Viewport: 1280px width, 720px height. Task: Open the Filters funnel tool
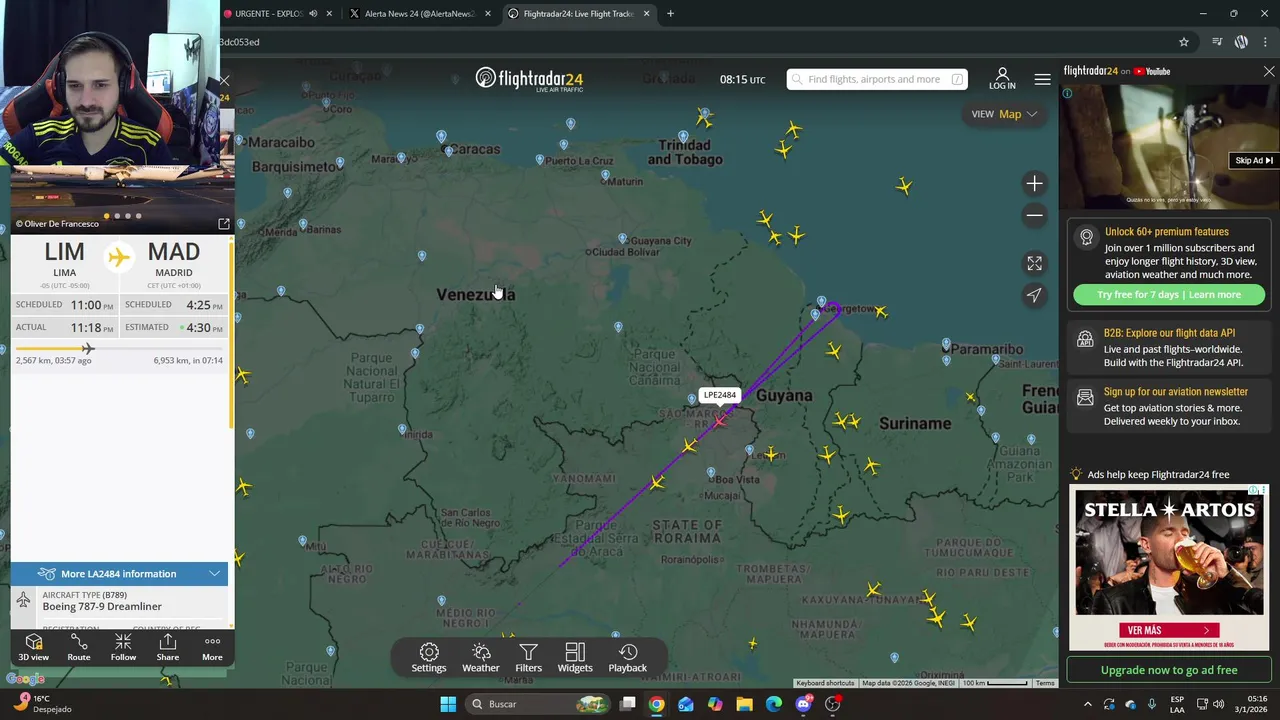click(x=529, y=658)
